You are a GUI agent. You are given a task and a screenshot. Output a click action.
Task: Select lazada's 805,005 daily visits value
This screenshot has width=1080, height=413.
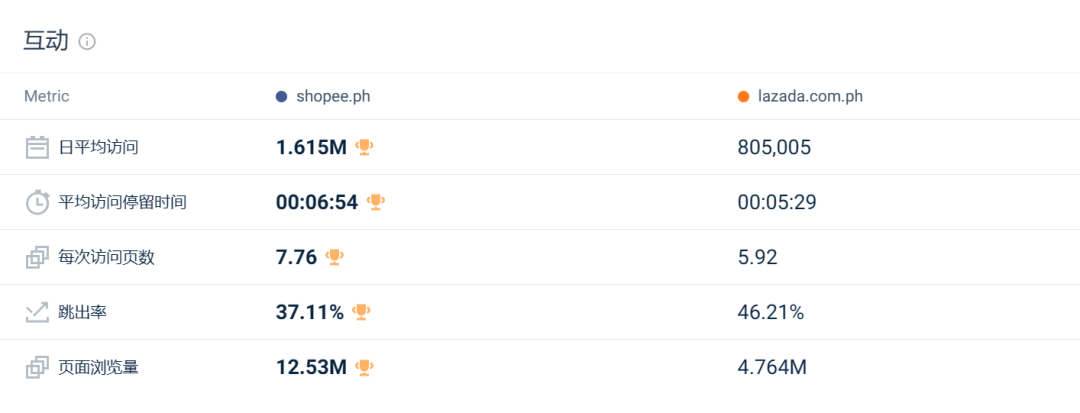[774, 147]
